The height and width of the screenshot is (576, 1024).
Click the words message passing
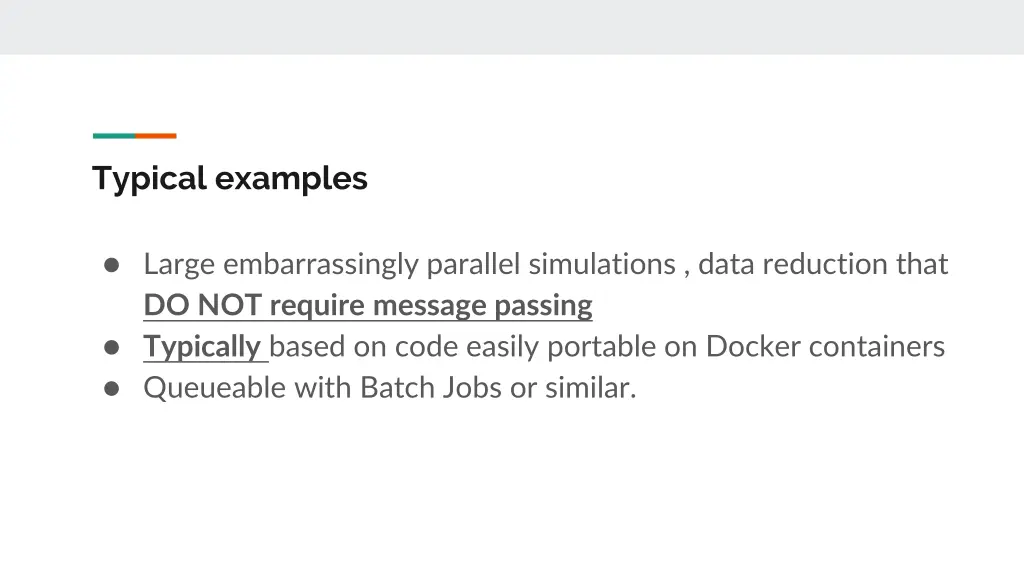click(x=483, y=306)
